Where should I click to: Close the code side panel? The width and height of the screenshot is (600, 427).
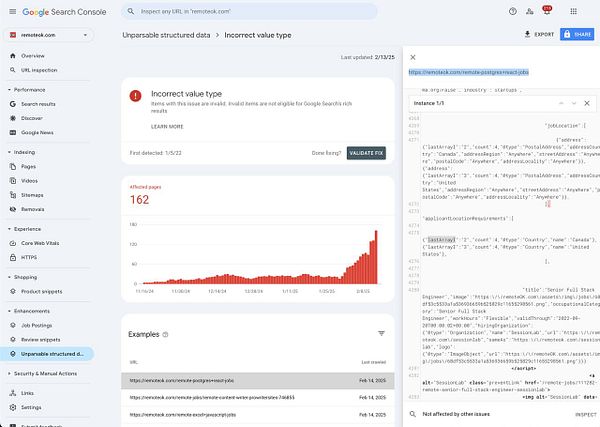[413, 57]
